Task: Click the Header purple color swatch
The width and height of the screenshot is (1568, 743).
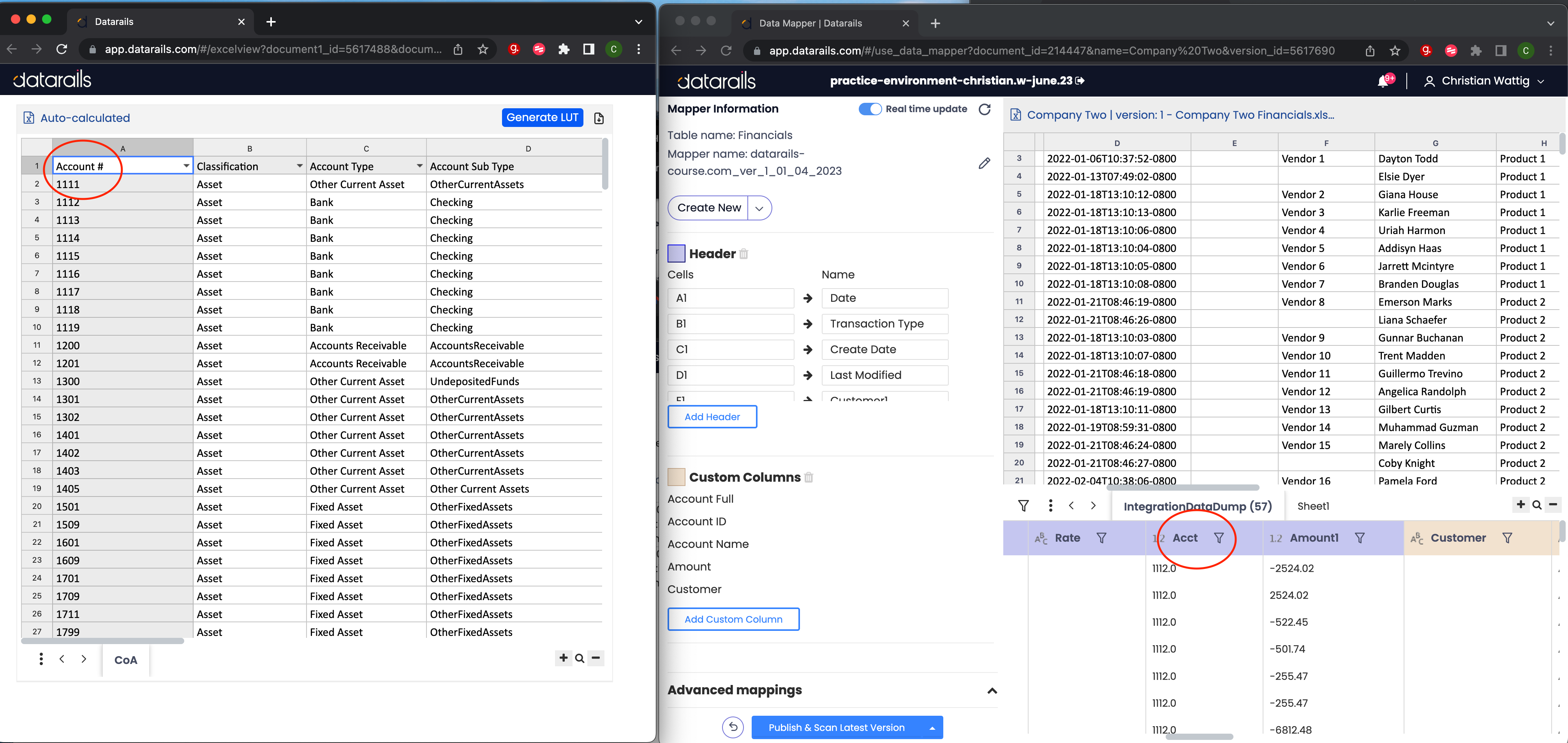Action: tap(676, 253)
